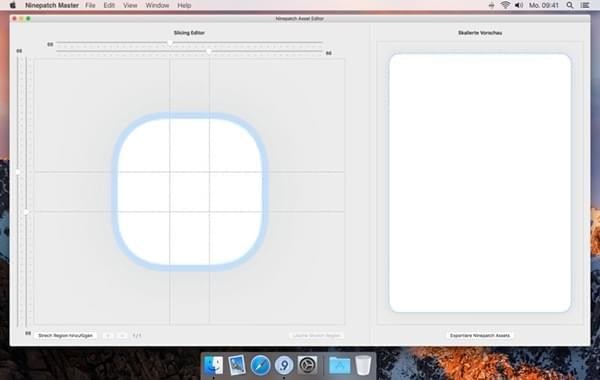Image resolution: width=600 pixels, height=380 pixels.
Task: Open the Ninepatch Master application menu
Action: [52, 5]
